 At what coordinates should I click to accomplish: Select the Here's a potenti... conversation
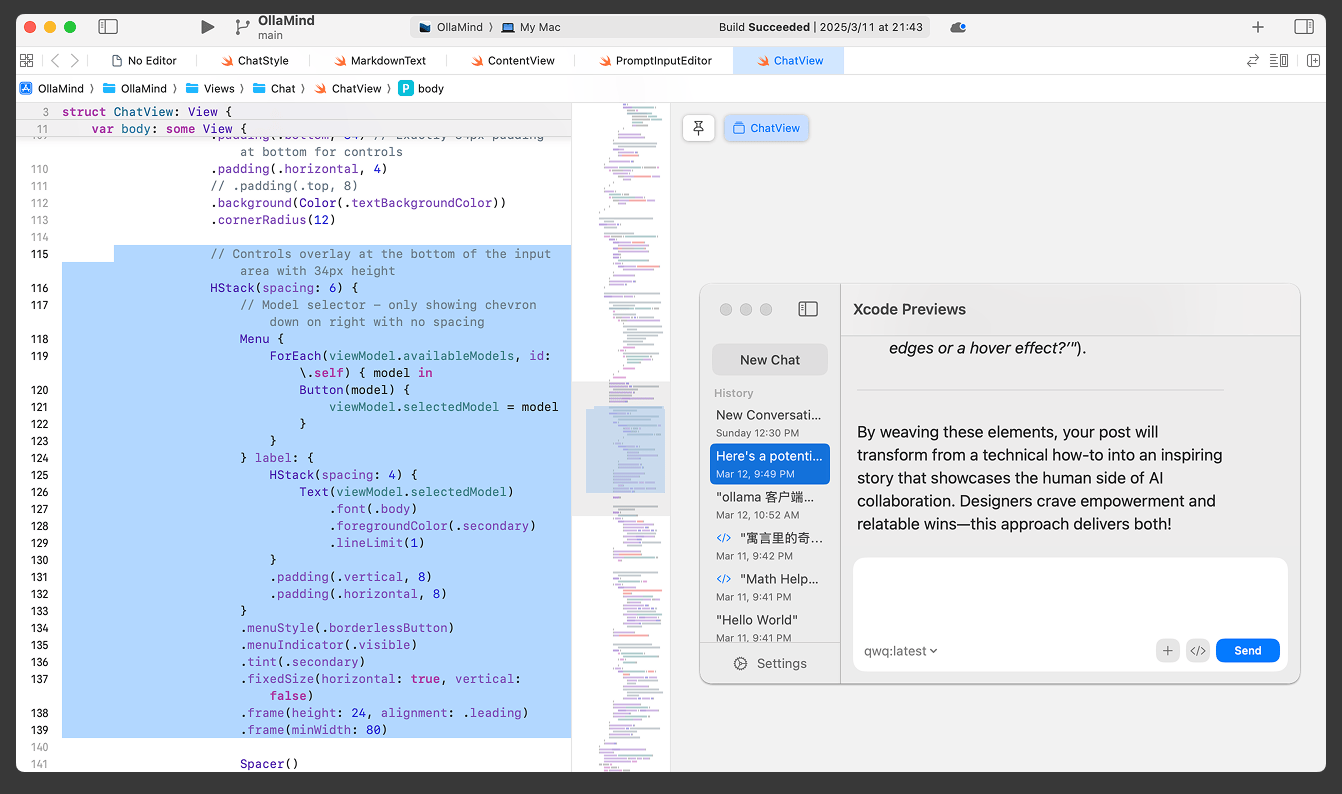[770, 464]
